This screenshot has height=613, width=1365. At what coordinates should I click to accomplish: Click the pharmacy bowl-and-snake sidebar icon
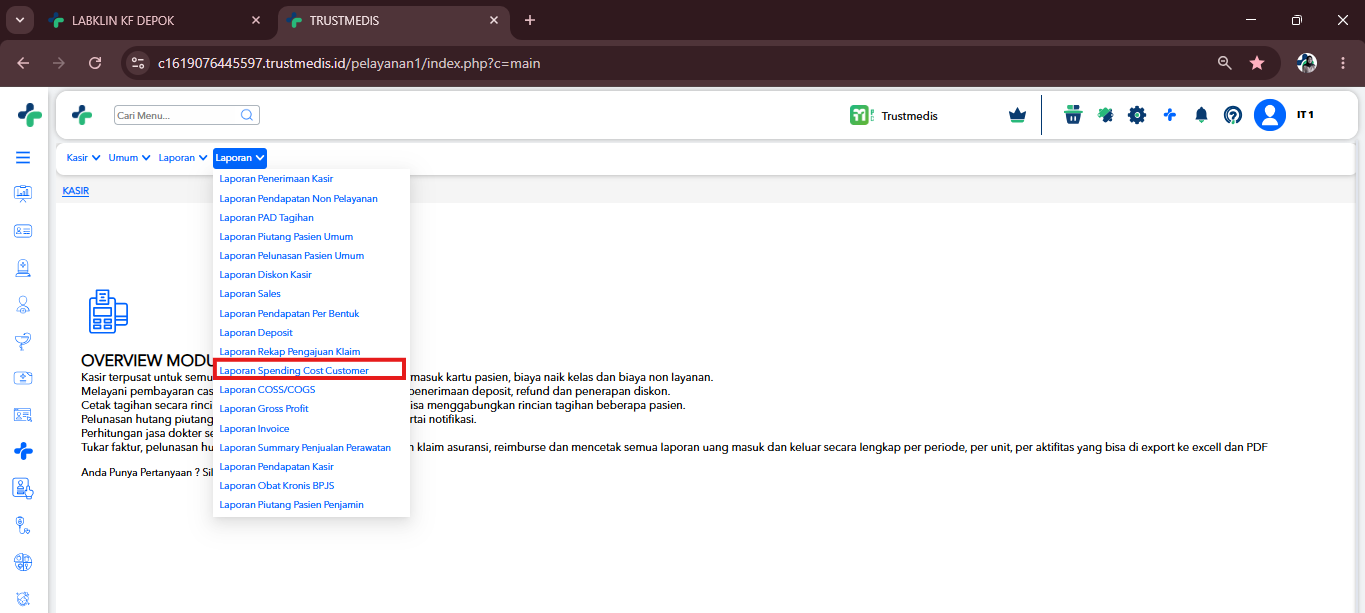tap(23, 341)
